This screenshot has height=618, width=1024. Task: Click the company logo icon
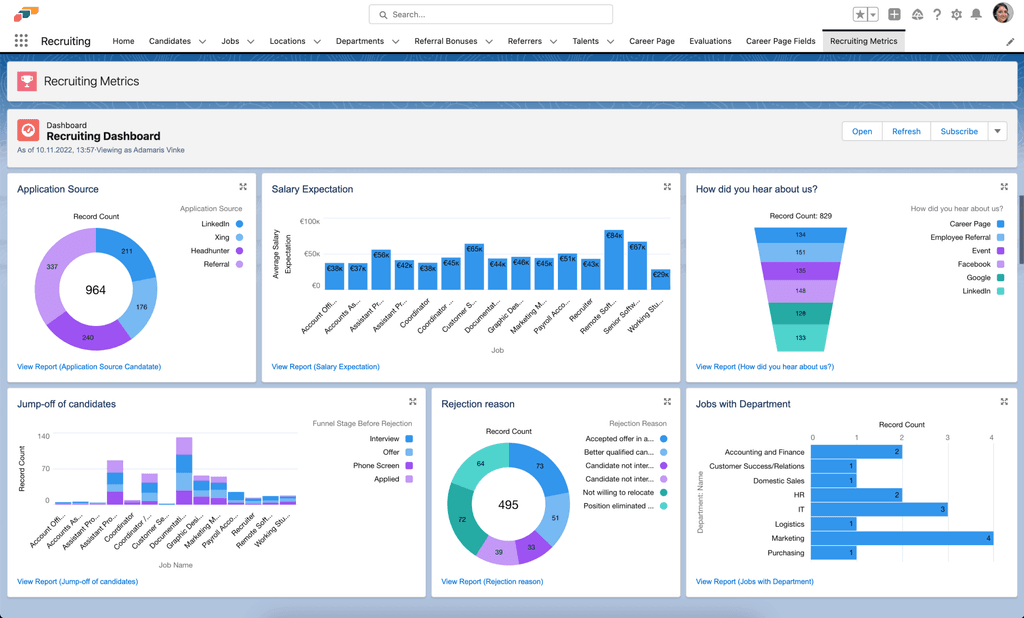[x=26, y=14]
